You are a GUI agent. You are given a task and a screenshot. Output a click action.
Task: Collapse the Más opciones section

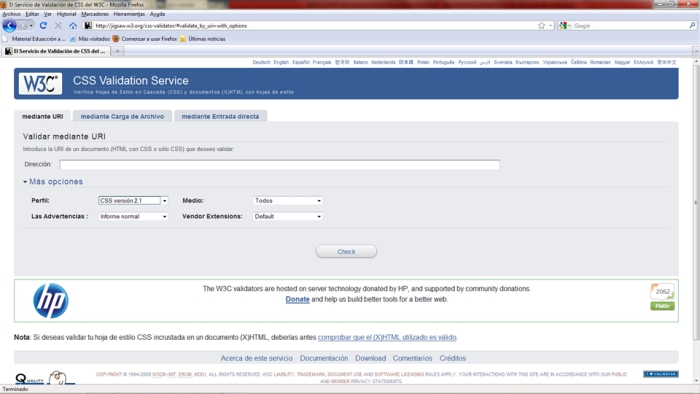click(53, 182)
